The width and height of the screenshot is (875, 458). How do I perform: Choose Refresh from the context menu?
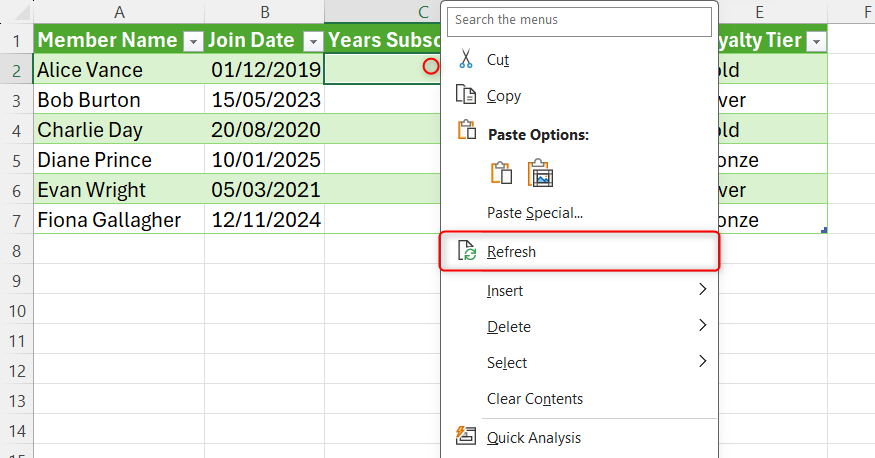click(579, 252)
